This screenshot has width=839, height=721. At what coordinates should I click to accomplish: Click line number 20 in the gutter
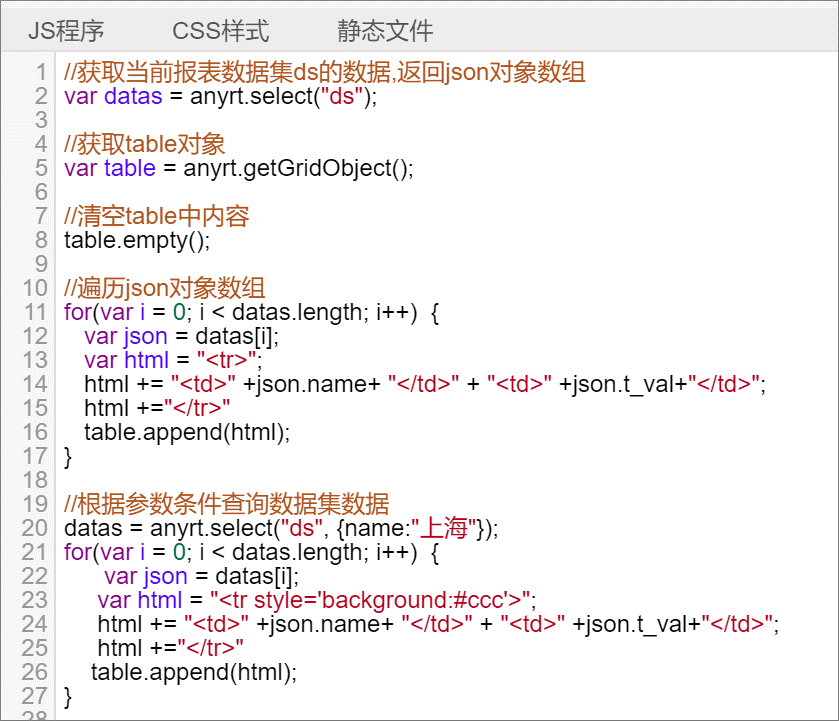tap(35, 528)
